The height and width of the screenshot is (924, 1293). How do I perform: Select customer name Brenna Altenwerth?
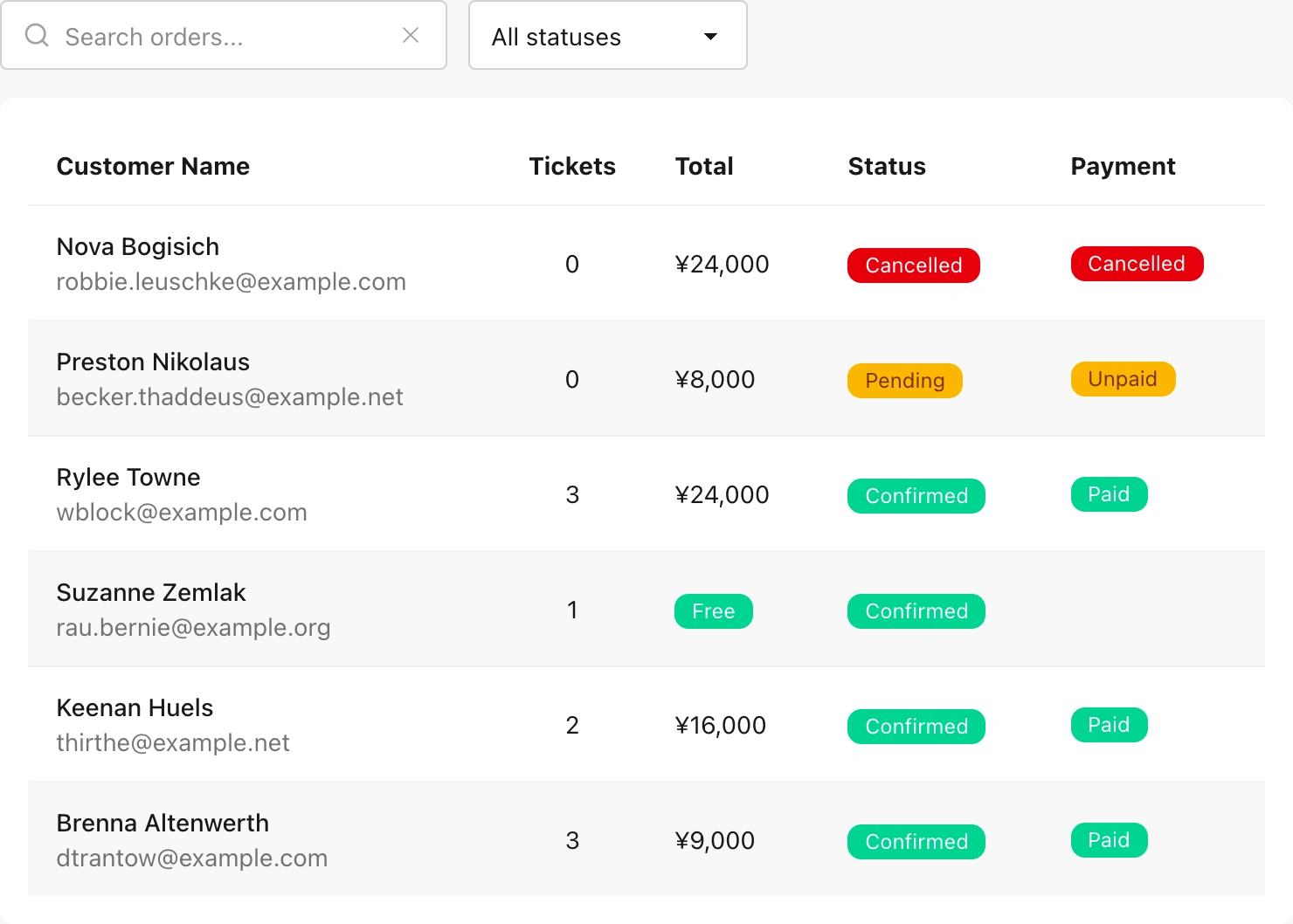[x=162, y=823]
